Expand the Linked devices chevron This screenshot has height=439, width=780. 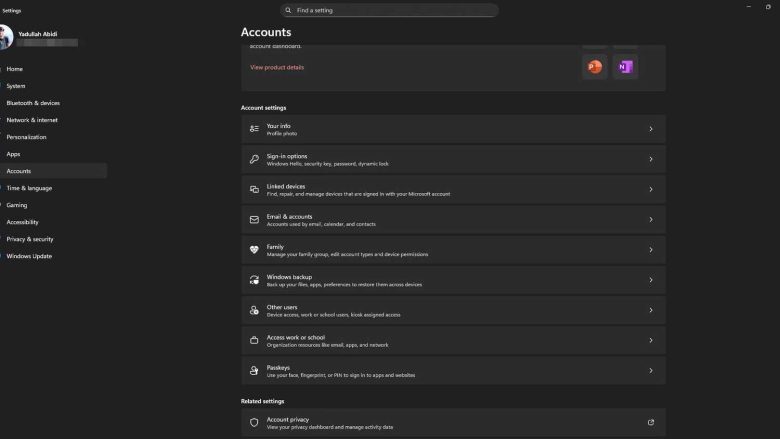point(651,189)
